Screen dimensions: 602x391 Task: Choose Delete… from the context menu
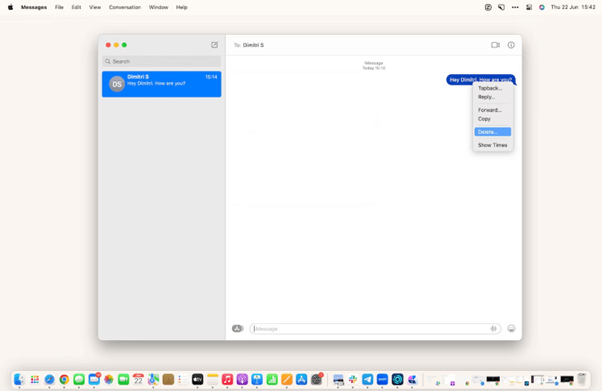[x=493, y=132]
